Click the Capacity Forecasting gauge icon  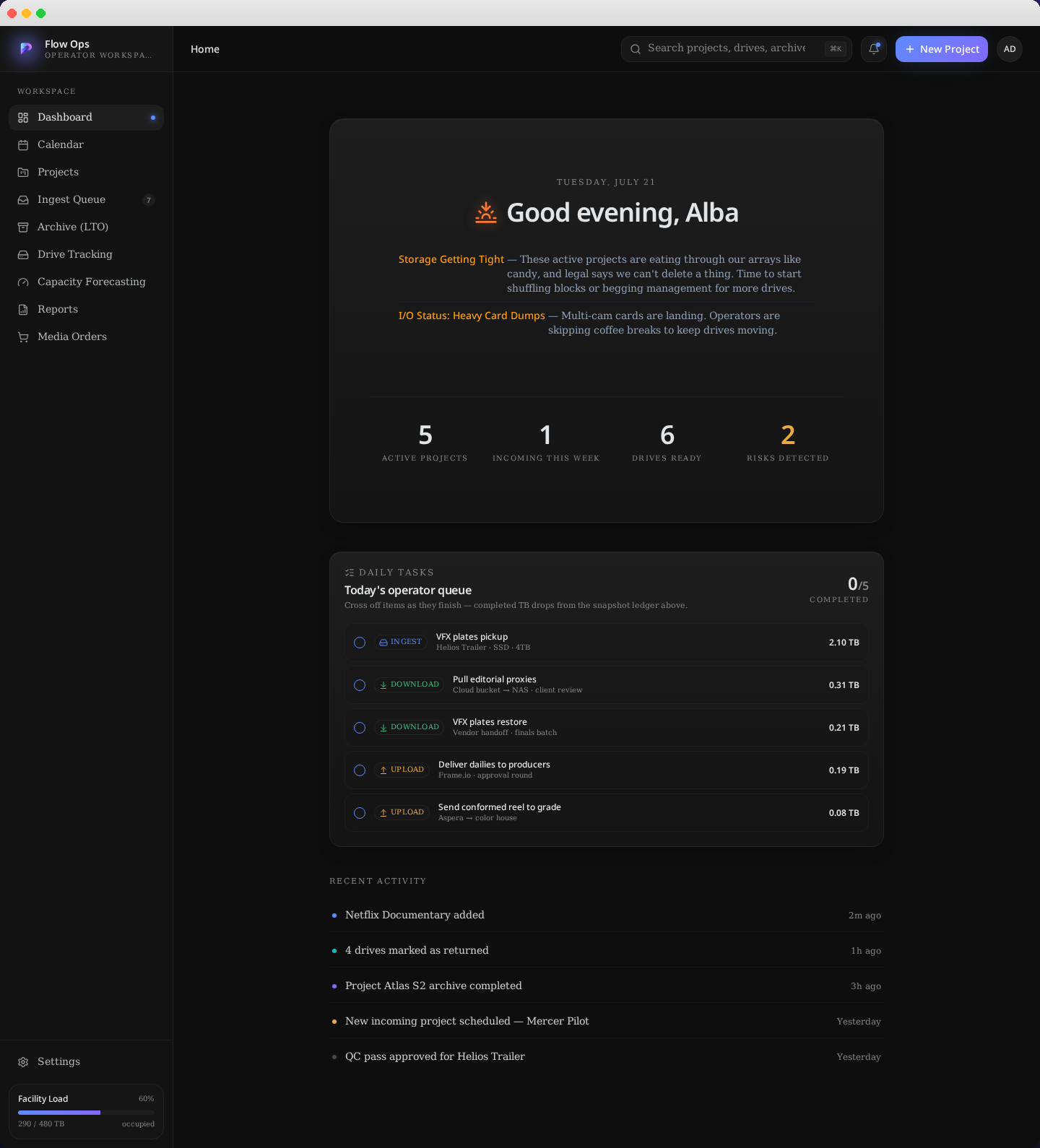(x=23, y=282)
